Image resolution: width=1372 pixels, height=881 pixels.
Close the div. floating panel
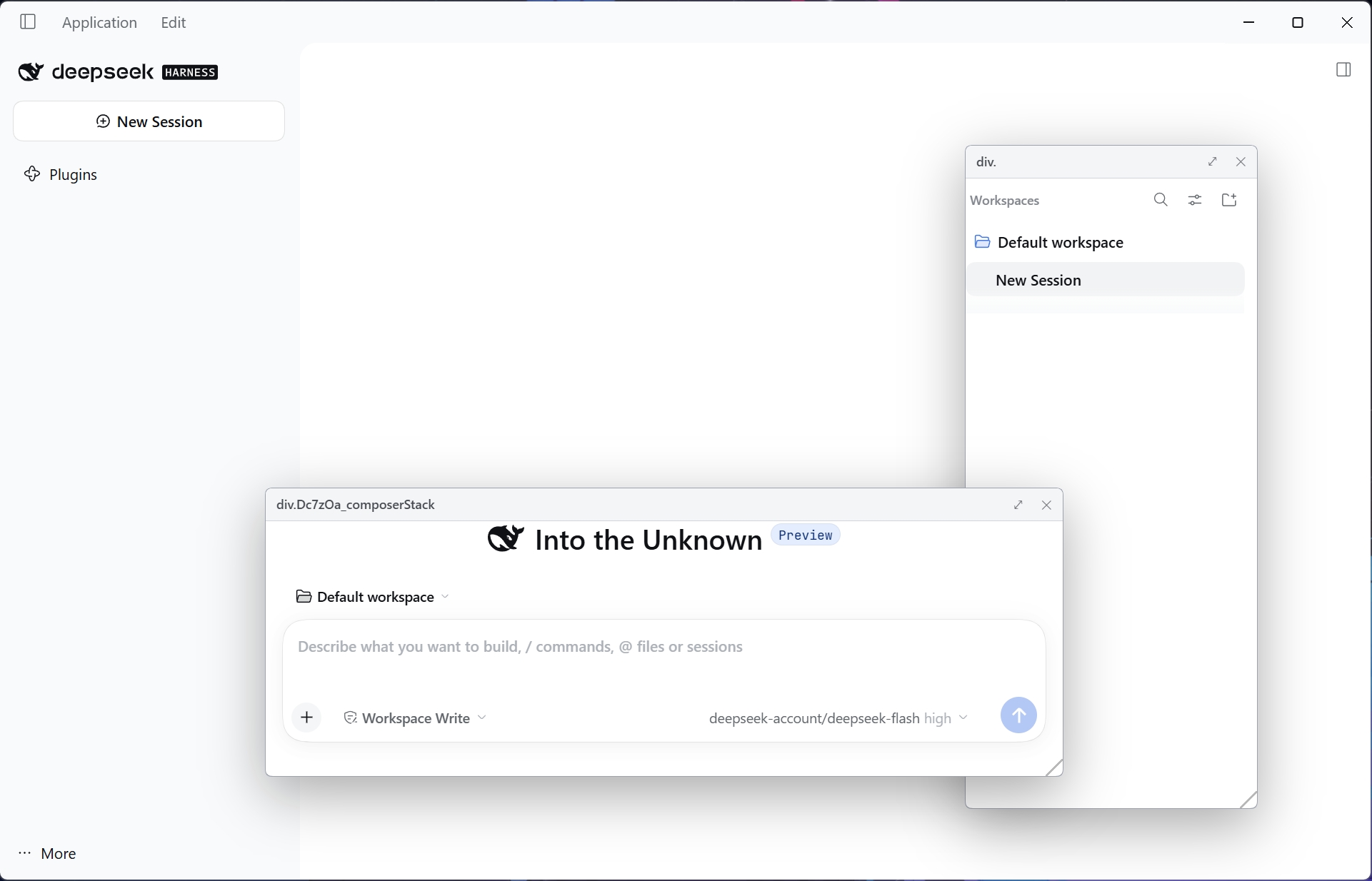tap(1241, 161)
